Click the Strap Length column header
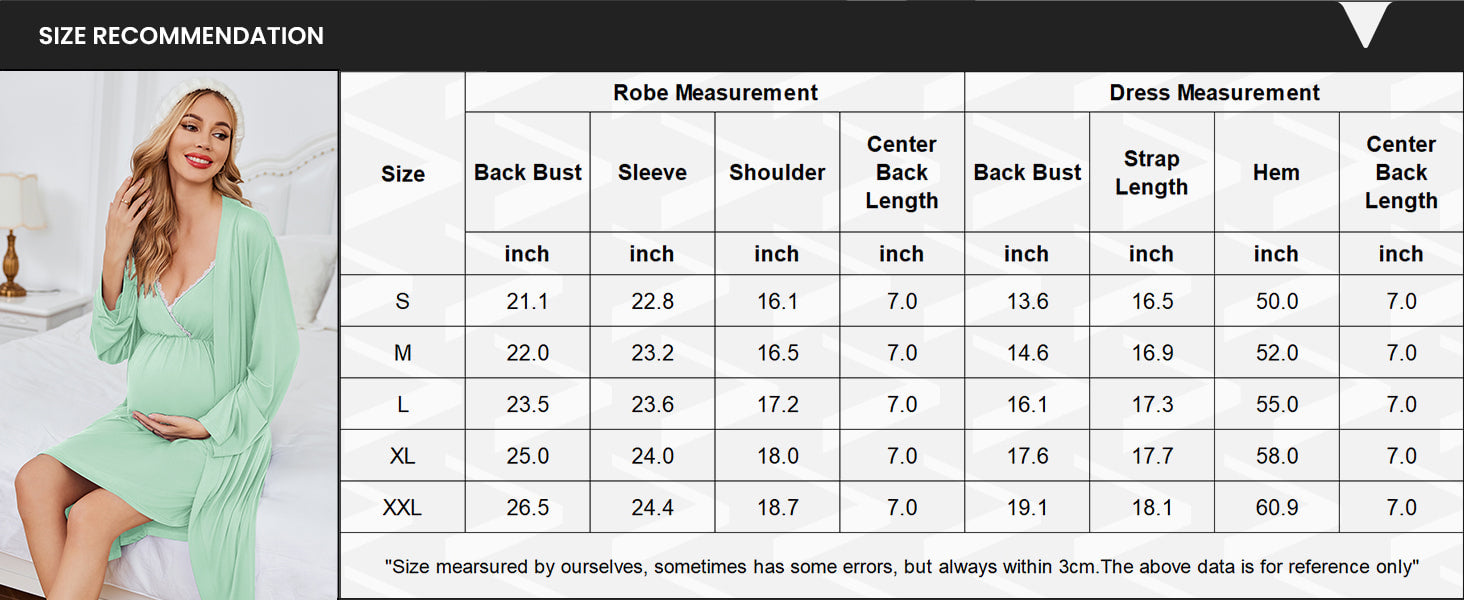The width and height of the screenshot is (1464, 600). [1151, 172]
